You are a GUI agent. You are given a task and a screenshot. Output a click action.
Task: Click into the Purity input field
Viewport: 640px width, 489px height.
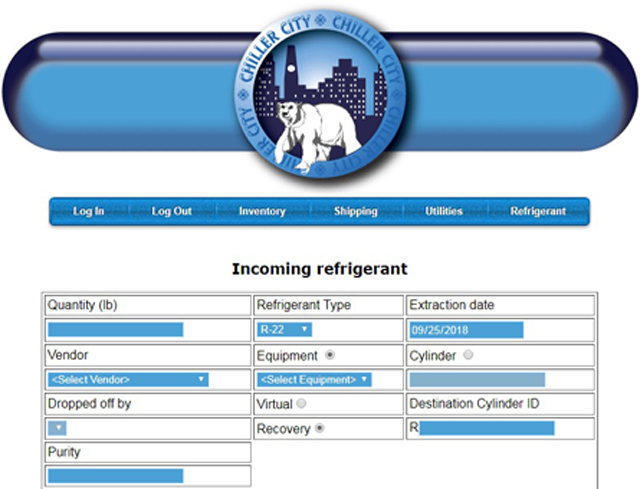click(116, 476)
